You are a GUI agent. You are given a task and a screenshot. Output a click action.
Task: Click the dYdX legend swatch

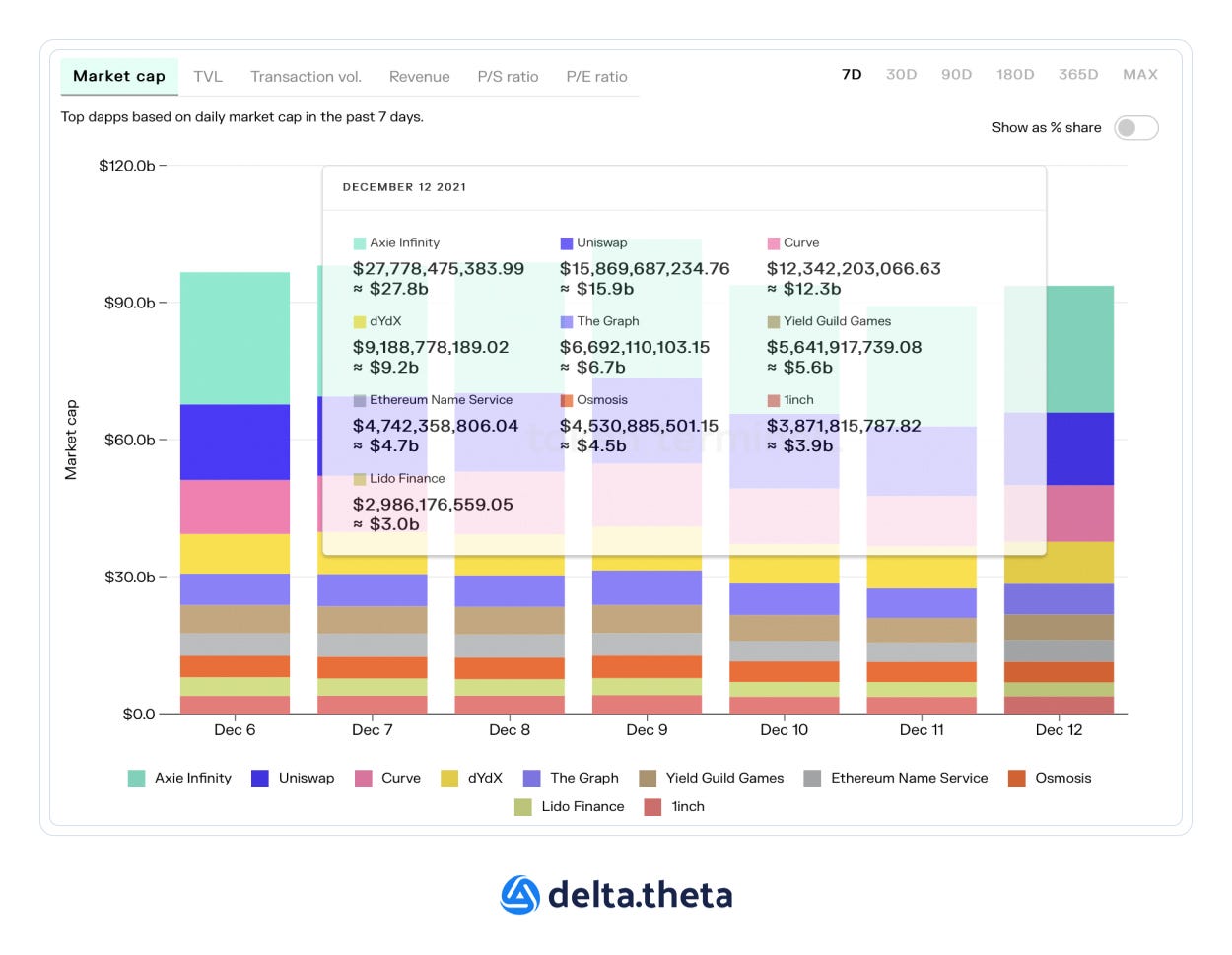pos(449,779)
